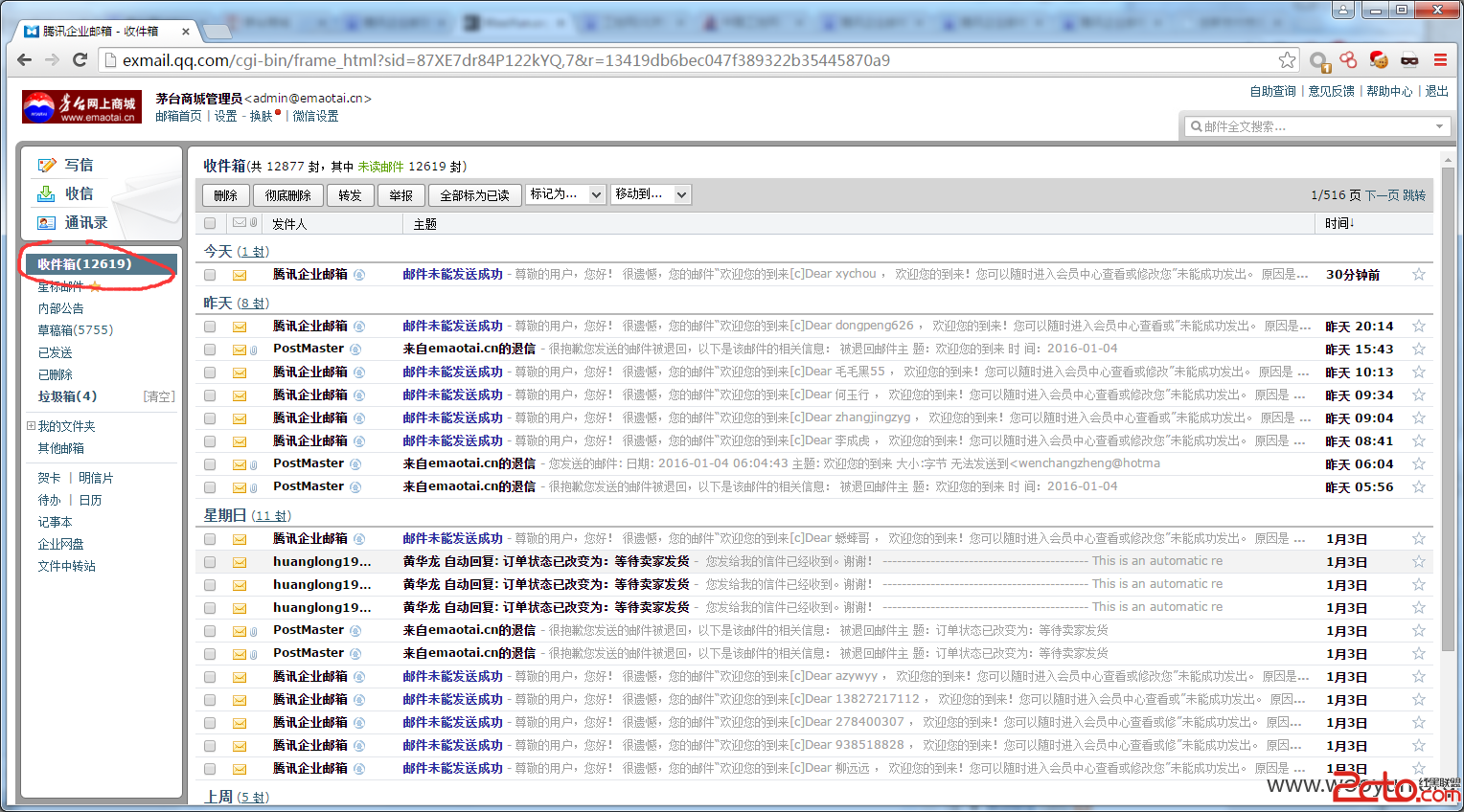Screen dimensions: 1464x812
Task: Go to 下一页 next page
Action: (1382, 195)
